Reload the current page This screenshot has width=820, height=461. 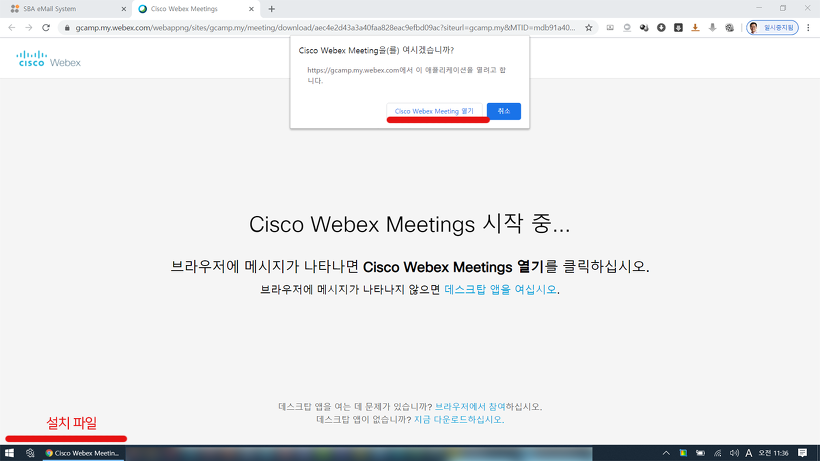(x=46, y=28)
